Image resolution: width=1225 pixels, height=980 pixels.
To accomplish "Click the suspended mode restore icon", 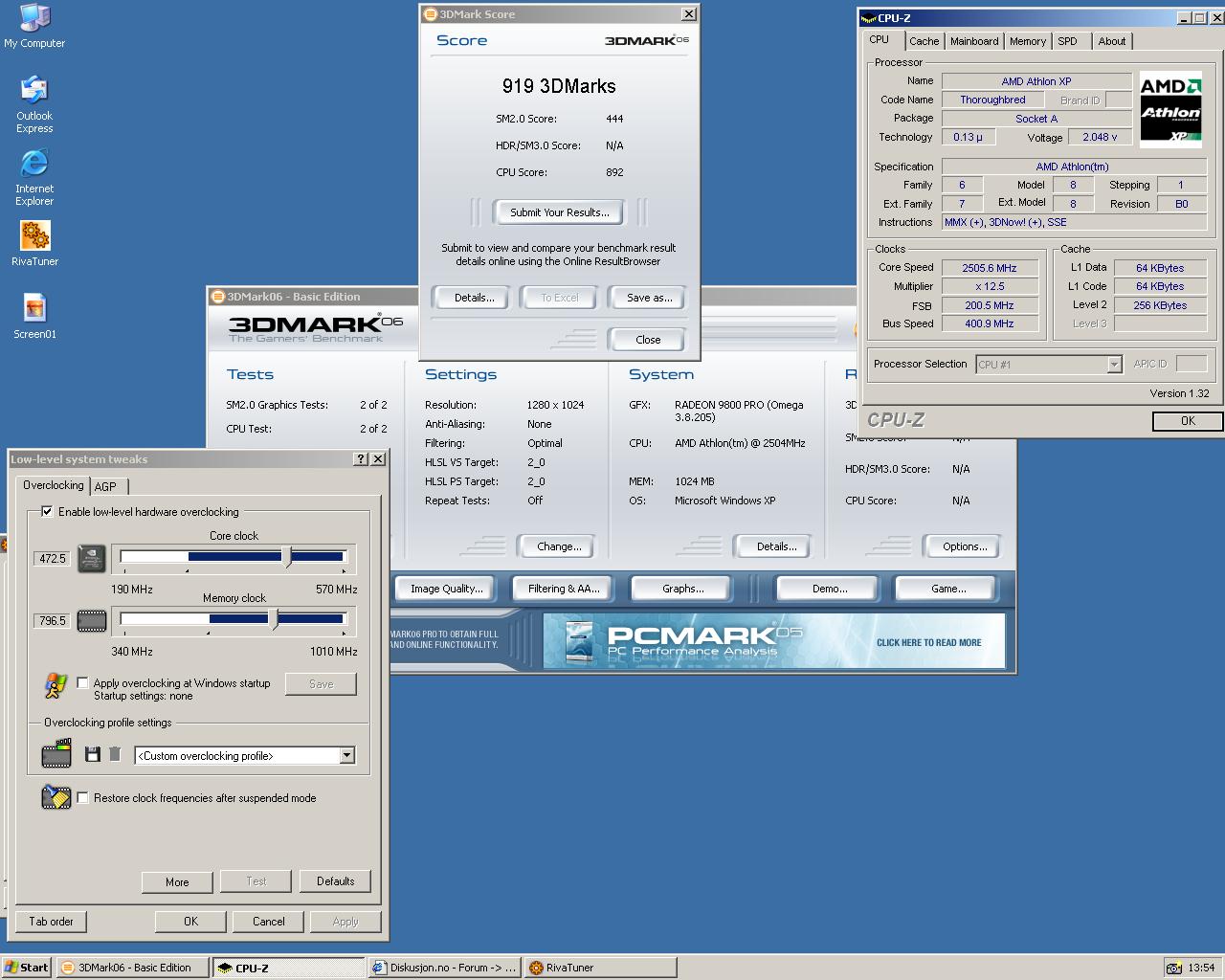I will (56, 797).
